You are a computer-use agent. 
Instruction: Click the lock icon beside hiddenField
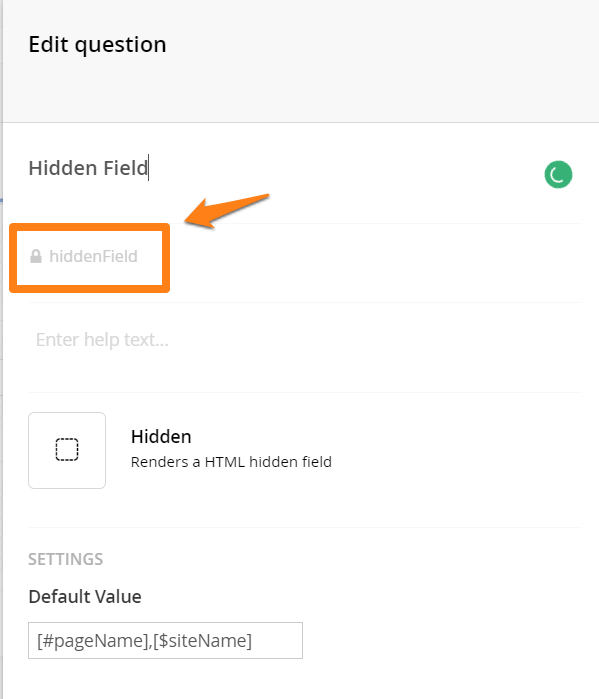(36, 256)
